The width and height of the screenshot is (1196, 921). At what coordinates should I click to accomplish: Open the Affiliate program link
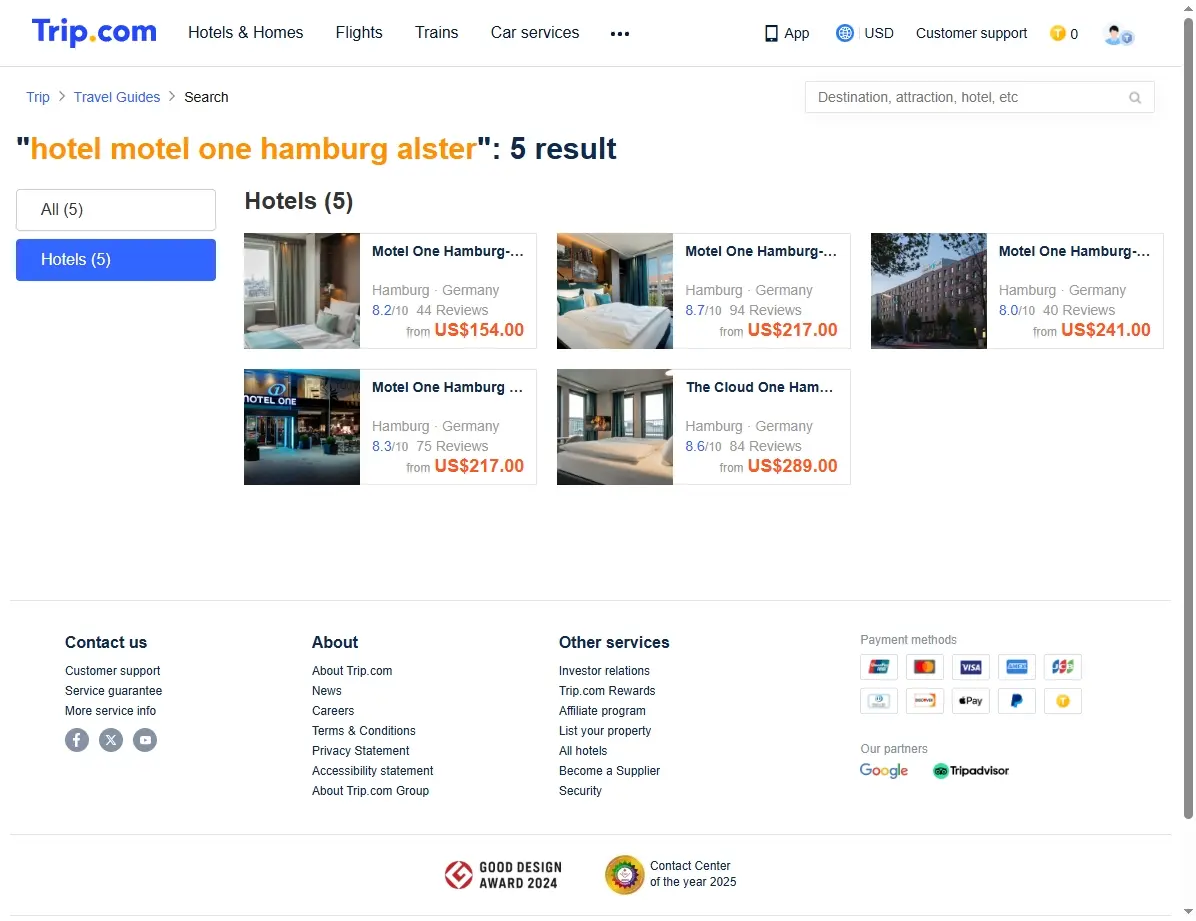tap(602, 710)
